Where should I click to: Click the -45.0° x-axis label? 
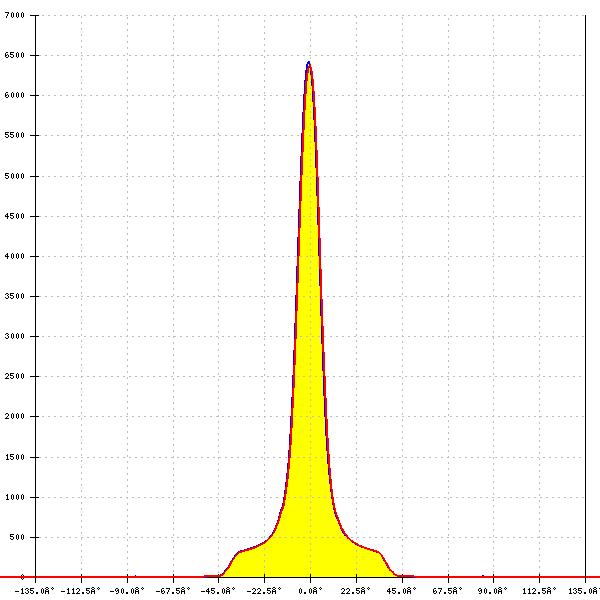(218, 591)
